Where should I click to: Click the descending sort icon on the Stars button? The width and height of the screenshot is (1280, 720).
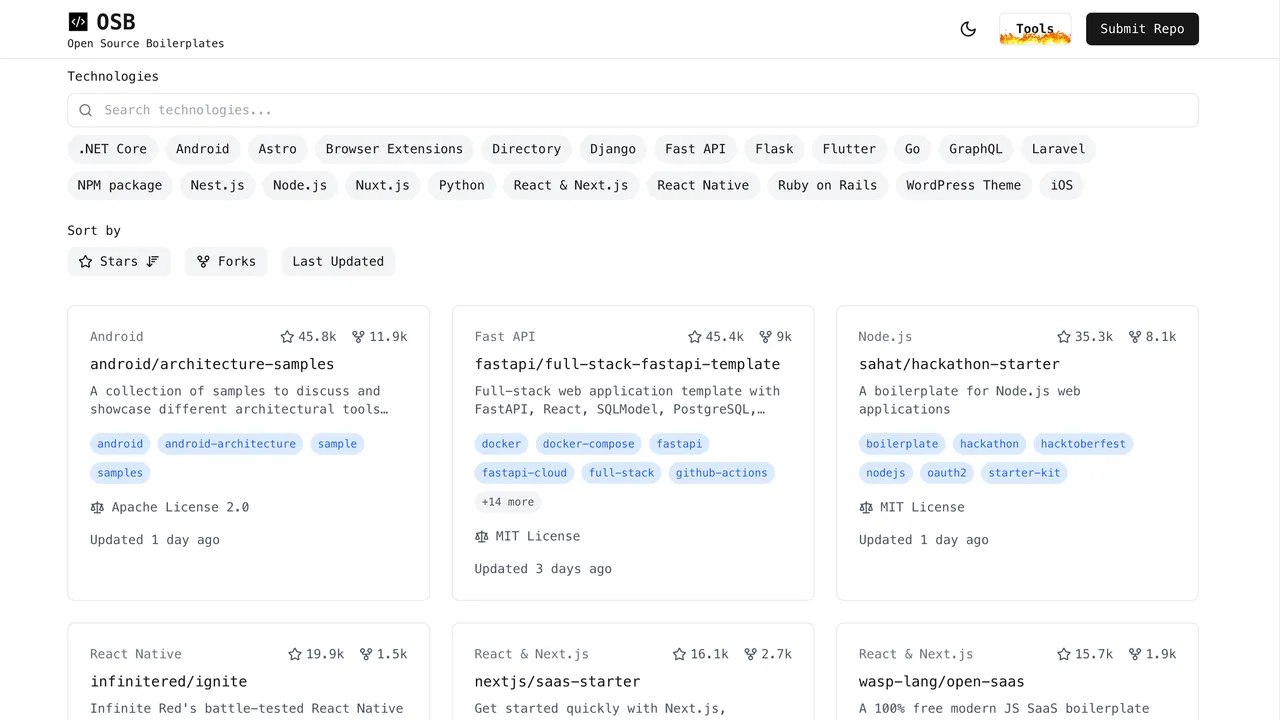click(153, 261)
